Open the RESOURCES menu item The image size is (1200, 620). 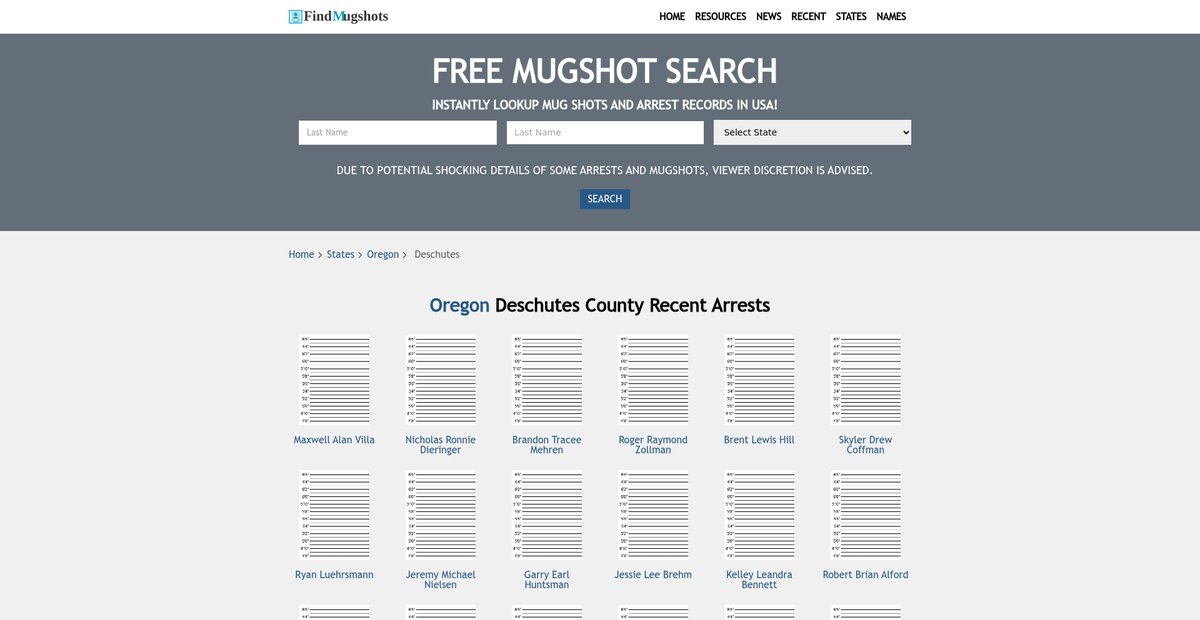721,17
